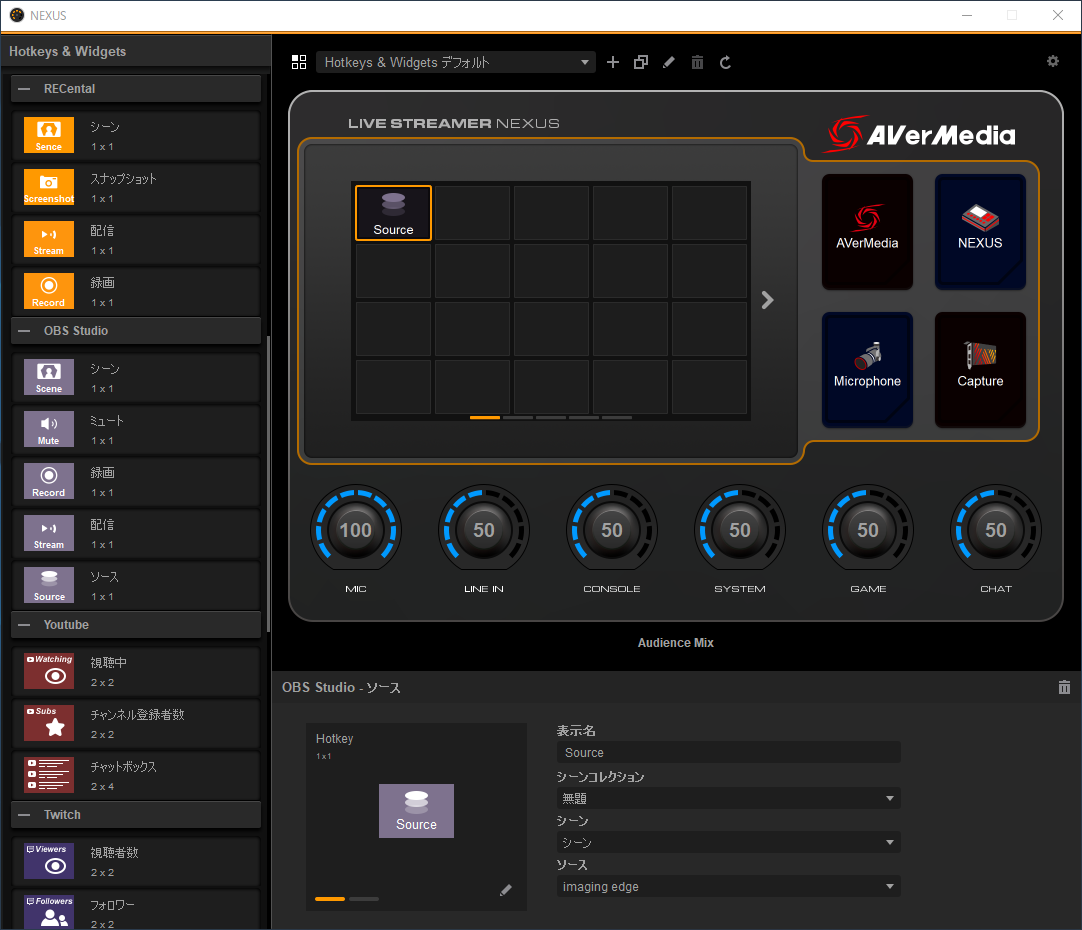Select the Source hotkey on the grid
Viewport: 1082px width, 930px height.
tap(393, 212)
